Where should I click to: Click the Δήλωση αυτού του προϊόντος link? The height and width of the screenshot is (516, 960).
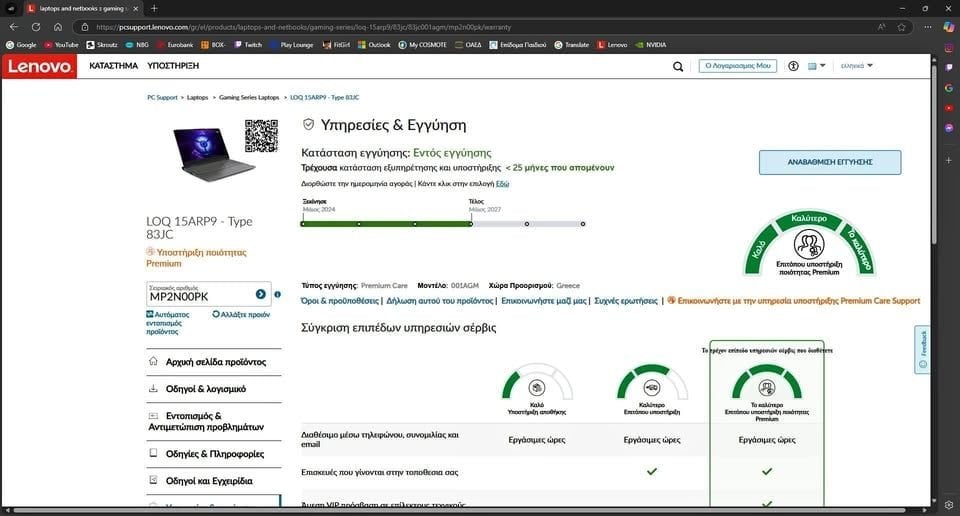pos(440,301)
